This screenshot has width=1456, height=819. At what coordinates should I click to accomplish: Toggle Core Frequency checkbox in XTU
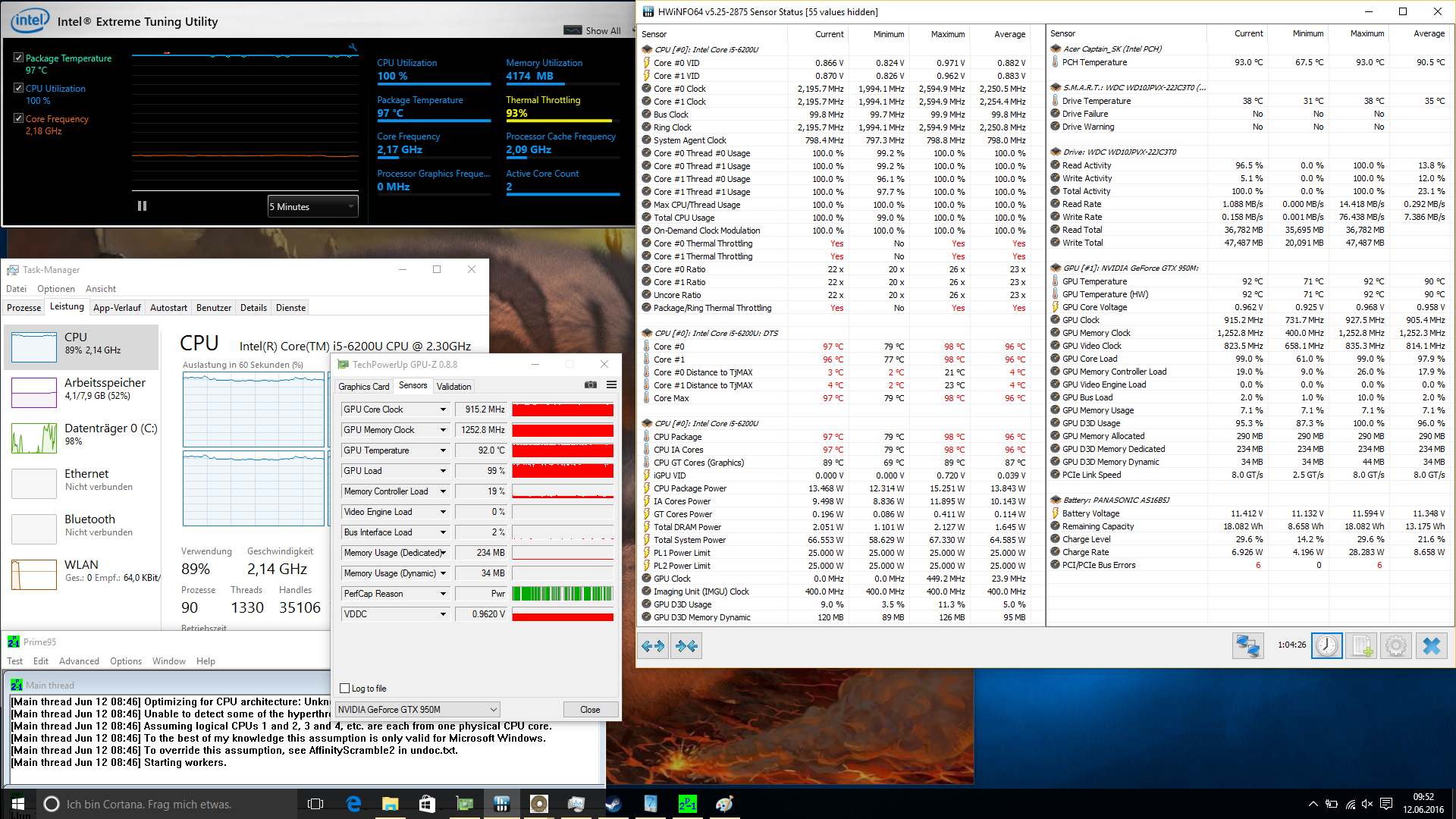coord(18,118)
